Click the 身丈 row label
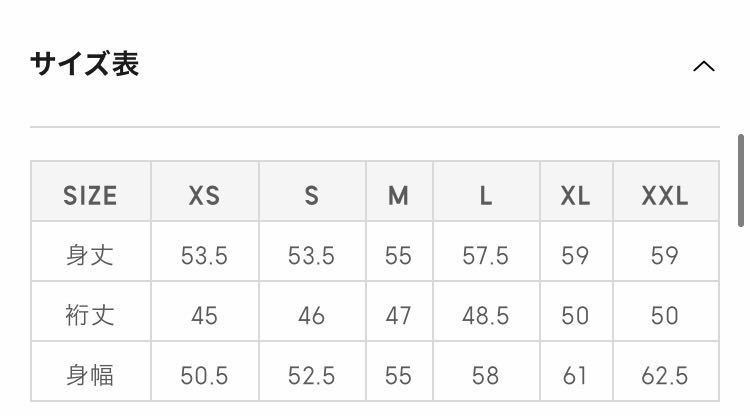 (90, 255)
